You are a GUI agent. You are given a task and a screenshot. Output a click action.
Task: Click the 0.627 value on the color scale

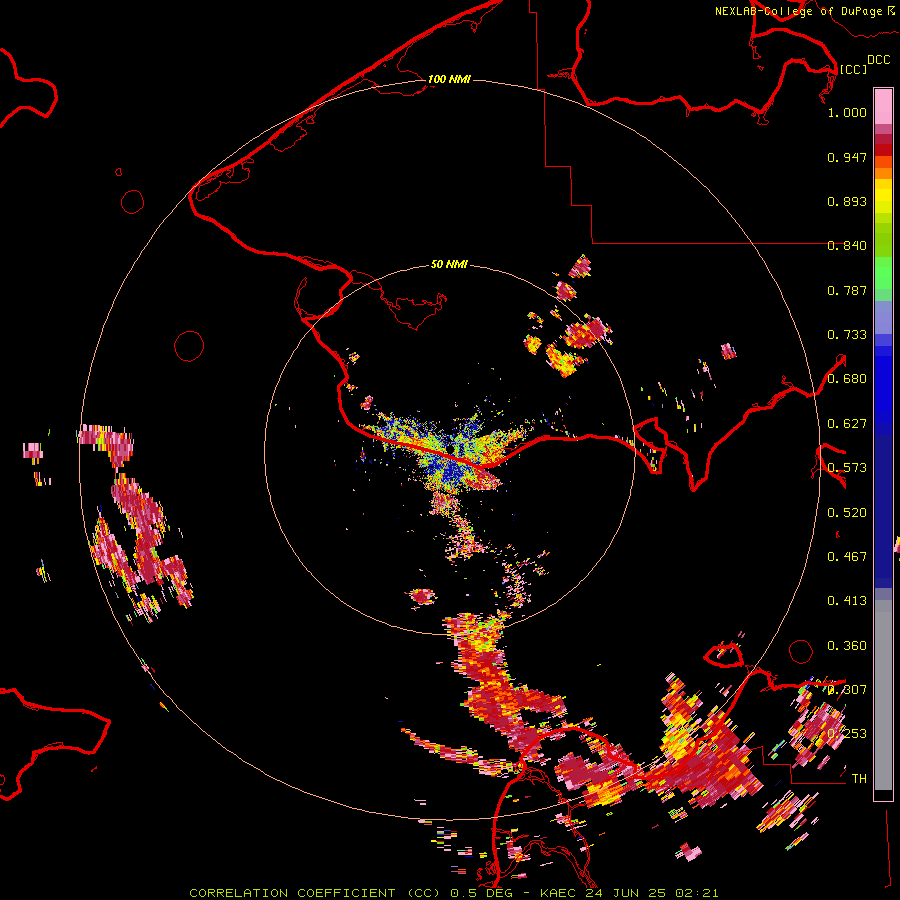[847, 424]
